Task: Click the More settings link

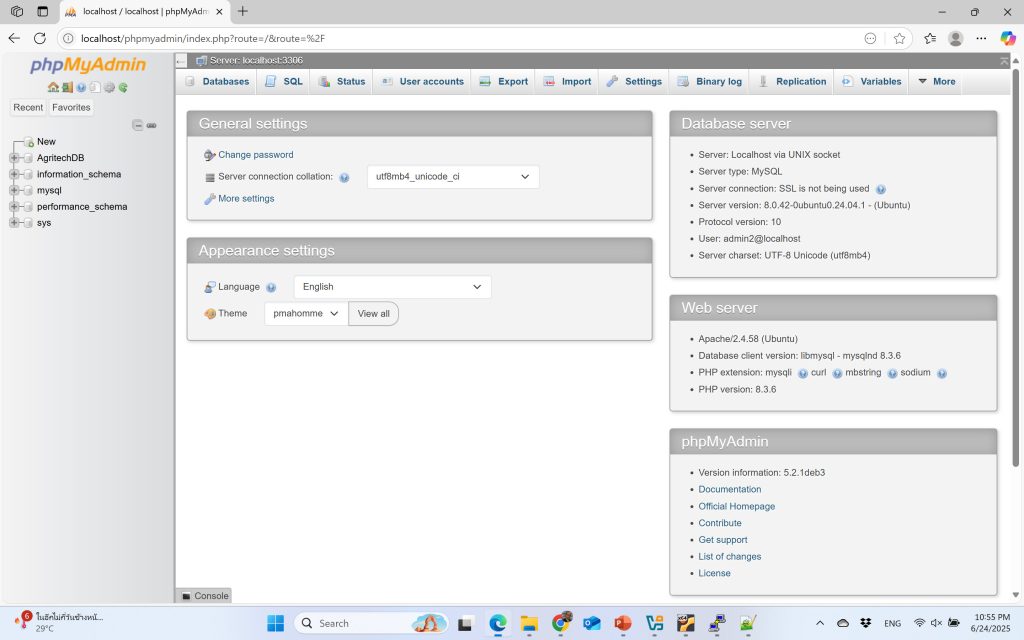Action: click(246, 199)
